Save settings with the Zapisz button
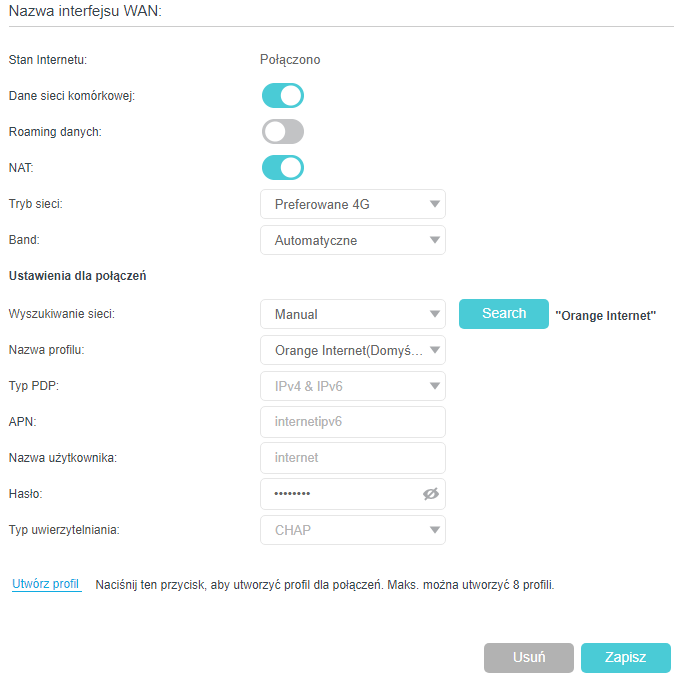Viewport: 674px width, 676px height. [x=625, y=658]
